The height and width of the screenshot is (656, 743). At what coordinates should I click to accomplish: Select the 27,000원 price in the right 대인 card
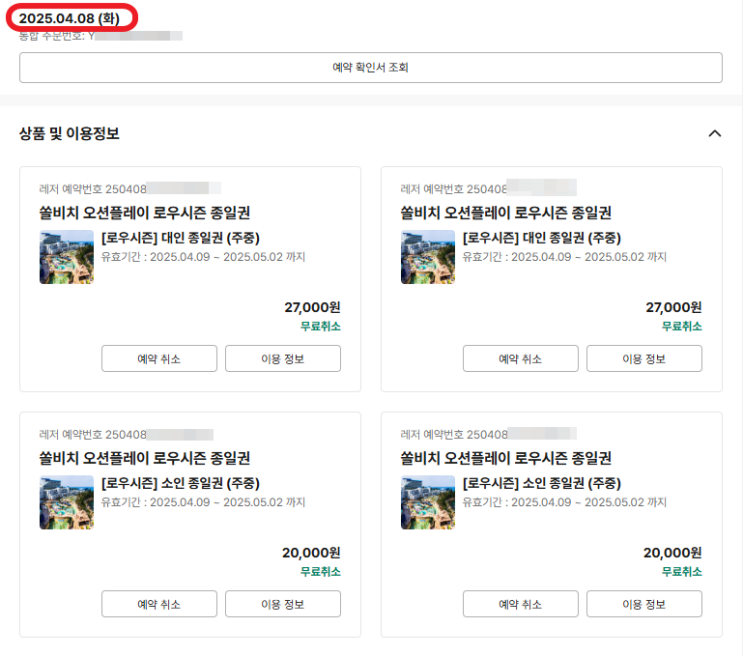tap(673, 308)
